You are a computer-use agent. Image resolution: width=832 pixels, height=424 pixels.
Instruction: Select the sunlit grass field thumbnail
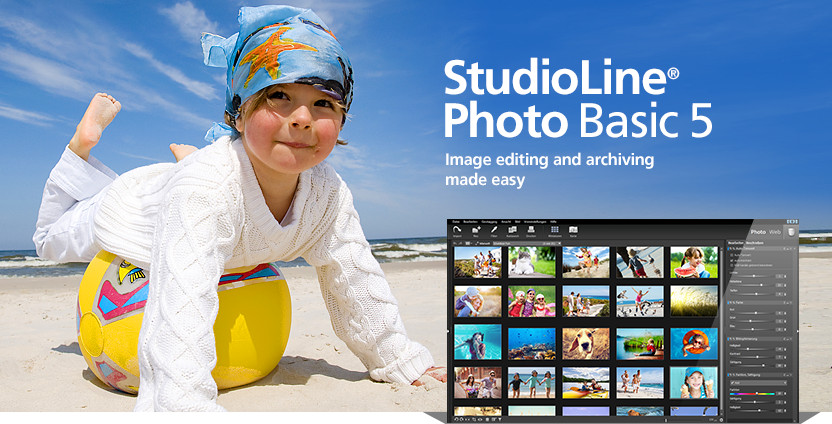[x=694, y=301]
